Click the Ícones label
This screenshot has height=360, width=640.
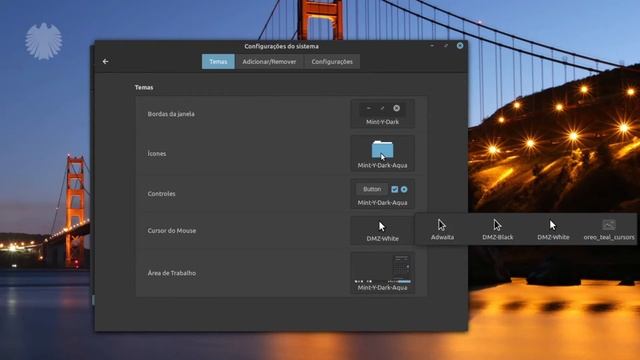pyautogui.click(x=157, y=153)
